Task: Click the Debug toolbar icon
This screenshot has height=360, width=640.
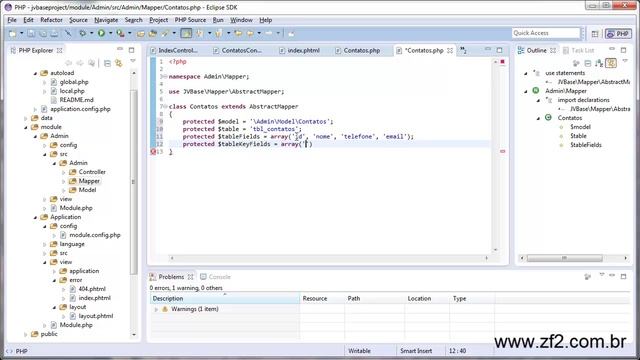Action: [82, 33]
